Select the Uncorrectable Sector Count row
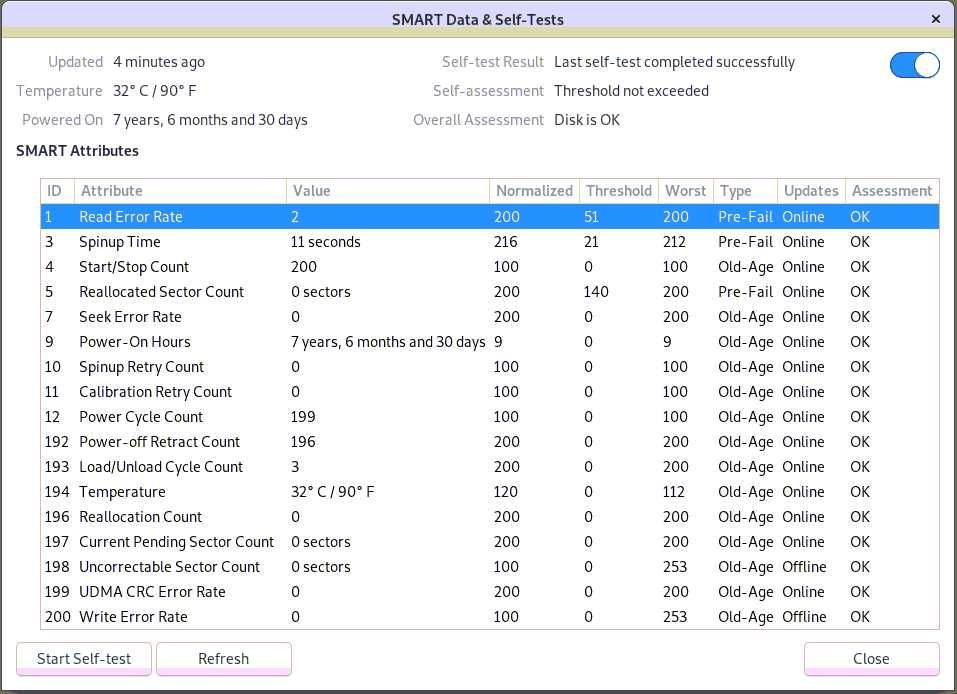Screen dimensions: 957x694 coord(489,567)
